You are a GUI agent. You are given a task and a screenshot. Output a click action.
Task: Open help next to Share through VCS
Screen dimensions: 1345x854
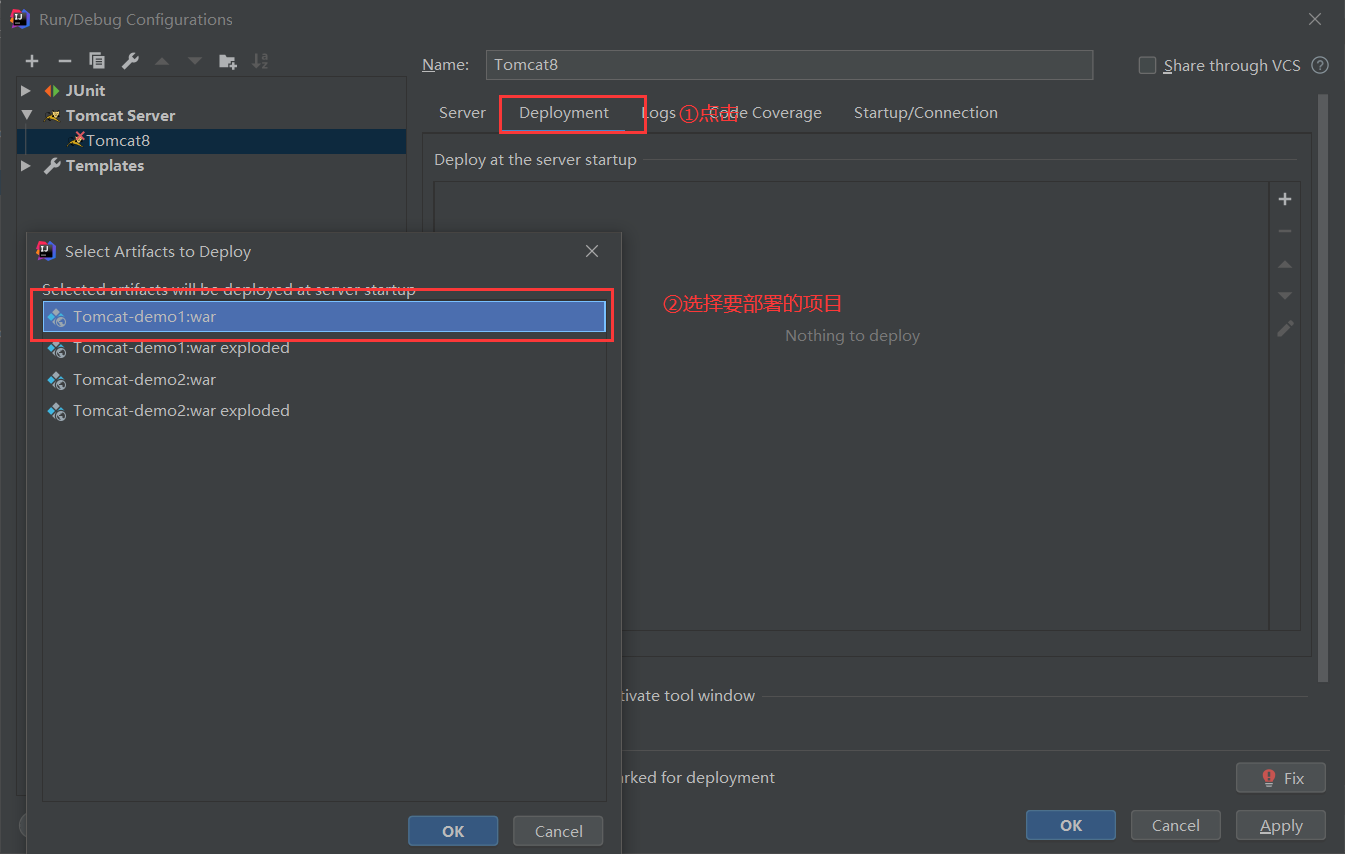pyautogui.click(x=1320, y=65)
